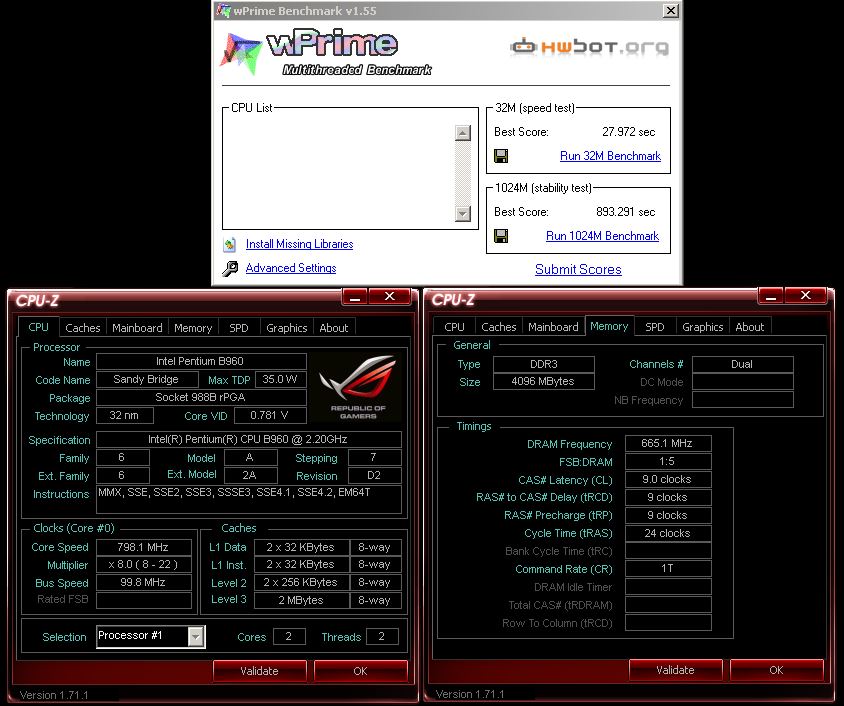Click the DRAM Frequency value 665.1 MHz
The height and width of the screenshot is (706, 844).
tap(667, 443)
